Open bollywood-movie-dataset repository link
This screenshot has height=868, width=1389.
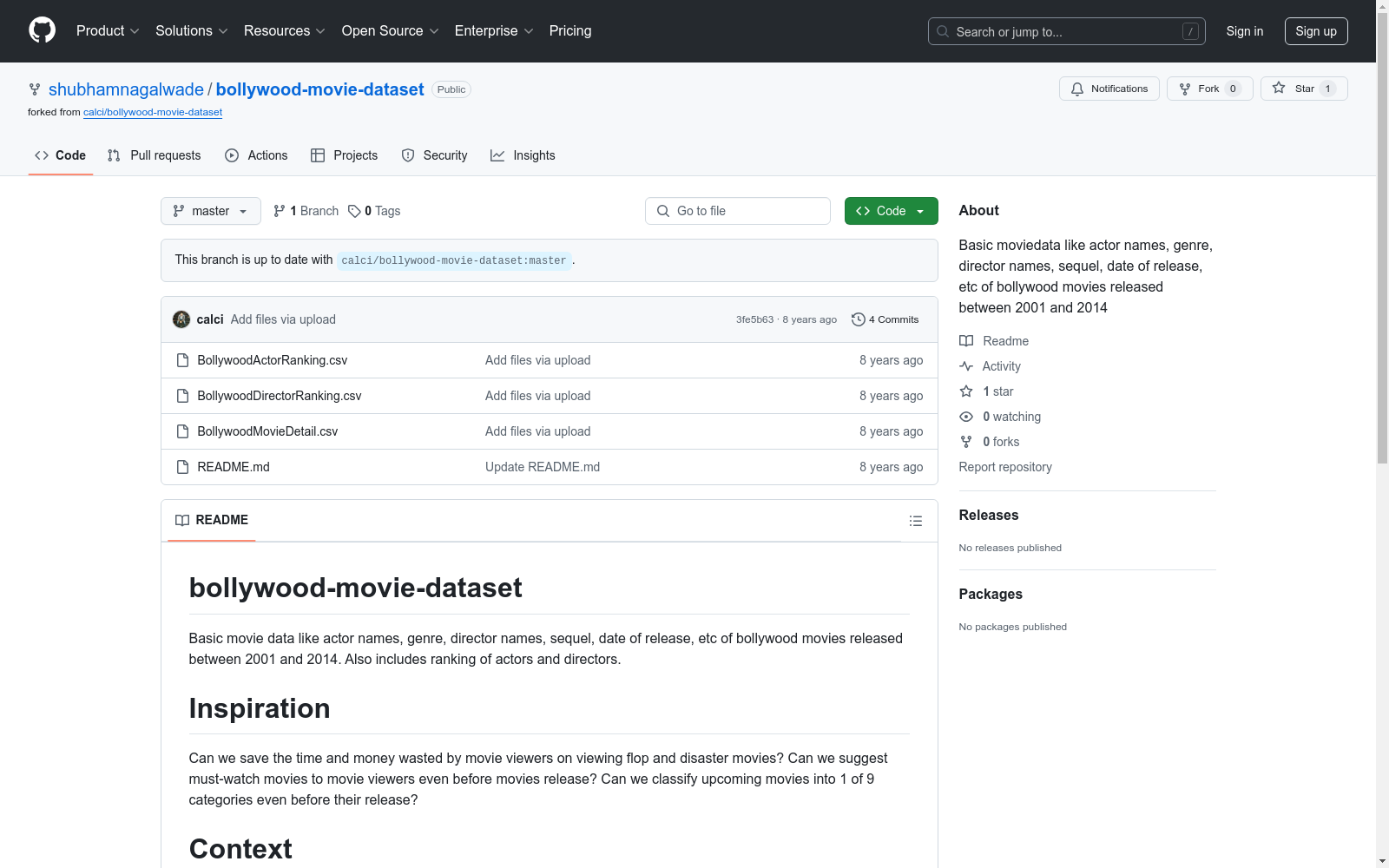(319, 89)
